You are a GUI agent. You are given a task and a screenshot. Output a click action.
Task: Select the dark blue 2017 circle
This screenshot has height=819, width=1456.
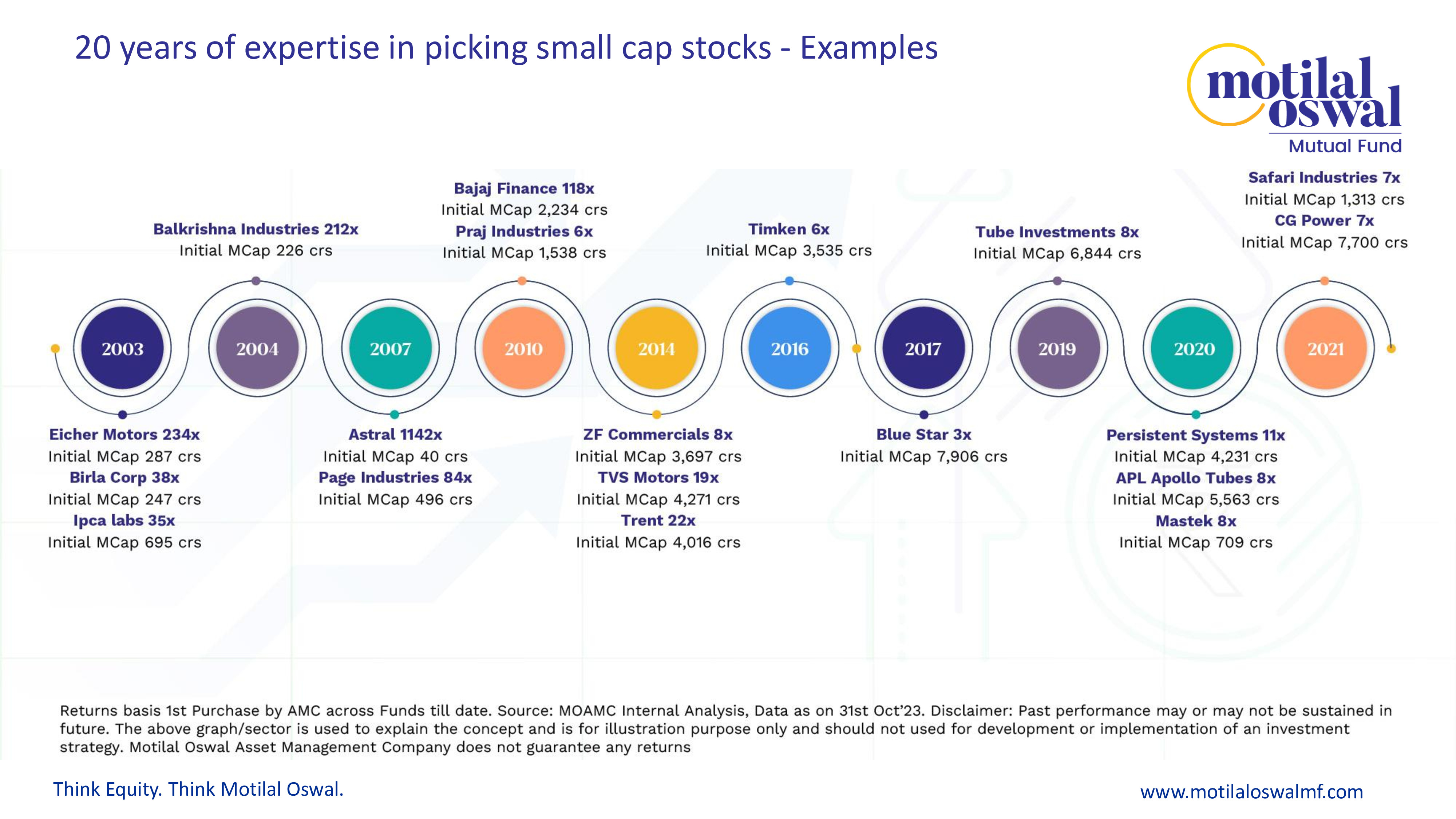(923, 349)
